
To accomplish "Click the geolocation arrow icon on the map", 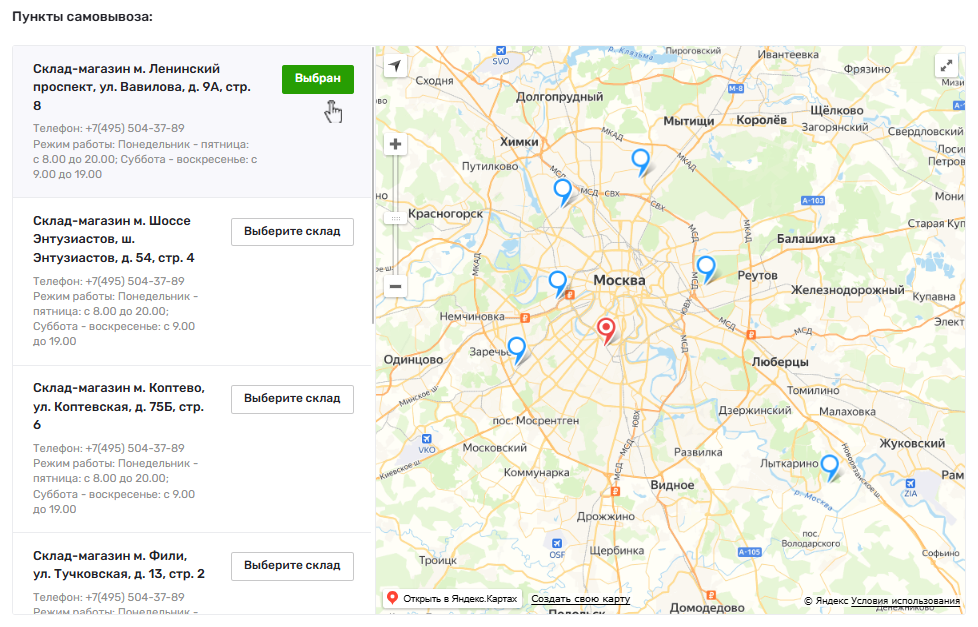I will click(396, 66).
